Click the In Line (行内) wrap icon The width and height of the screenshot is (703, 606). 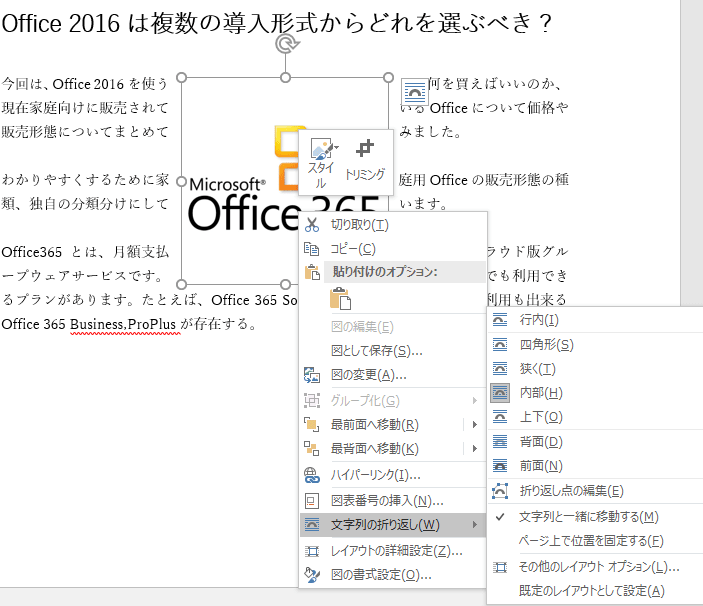point(500,320)
